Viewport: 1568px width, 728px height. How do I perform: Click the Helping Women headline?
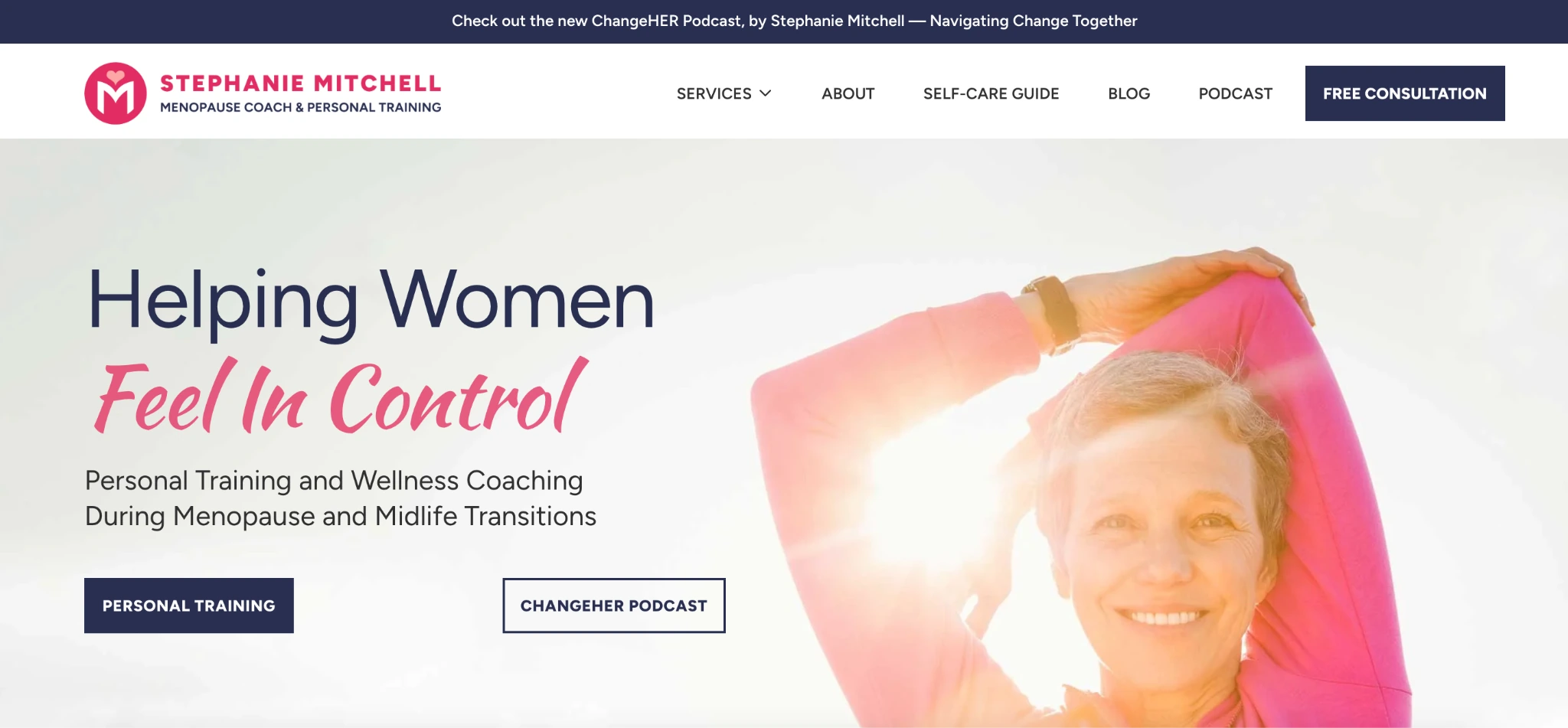coord(371,300)
